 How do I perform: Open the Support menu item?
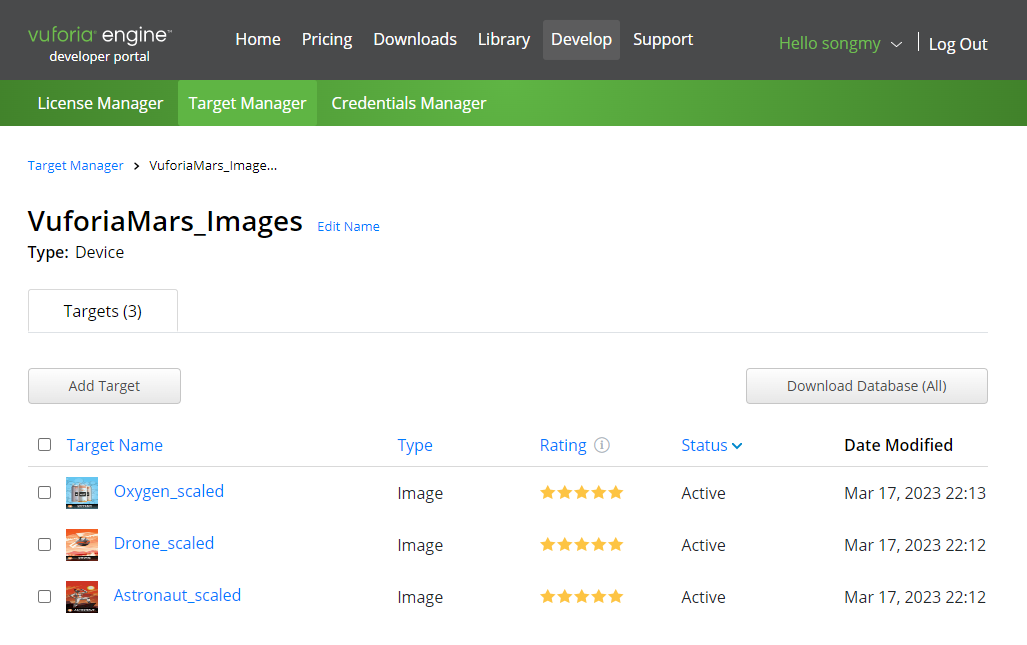click(663, 40)
